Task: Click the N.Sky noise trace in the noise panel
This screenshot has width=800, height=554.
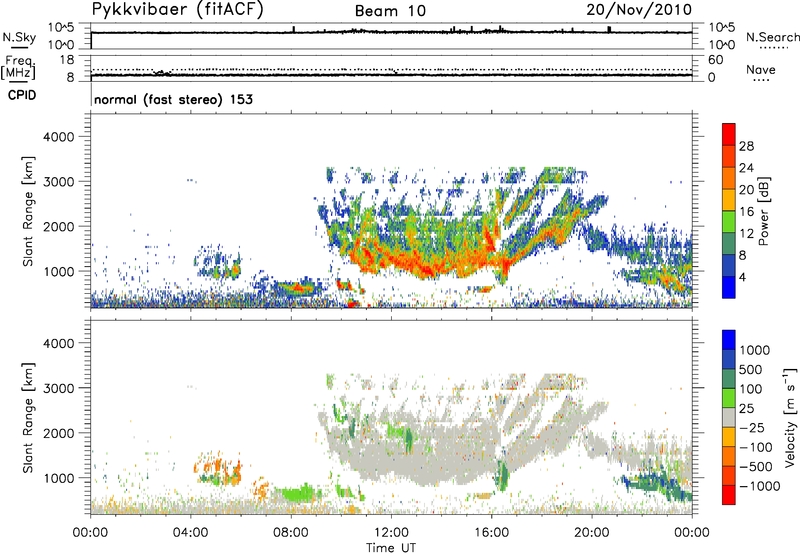Action: (x=391, y=33)
